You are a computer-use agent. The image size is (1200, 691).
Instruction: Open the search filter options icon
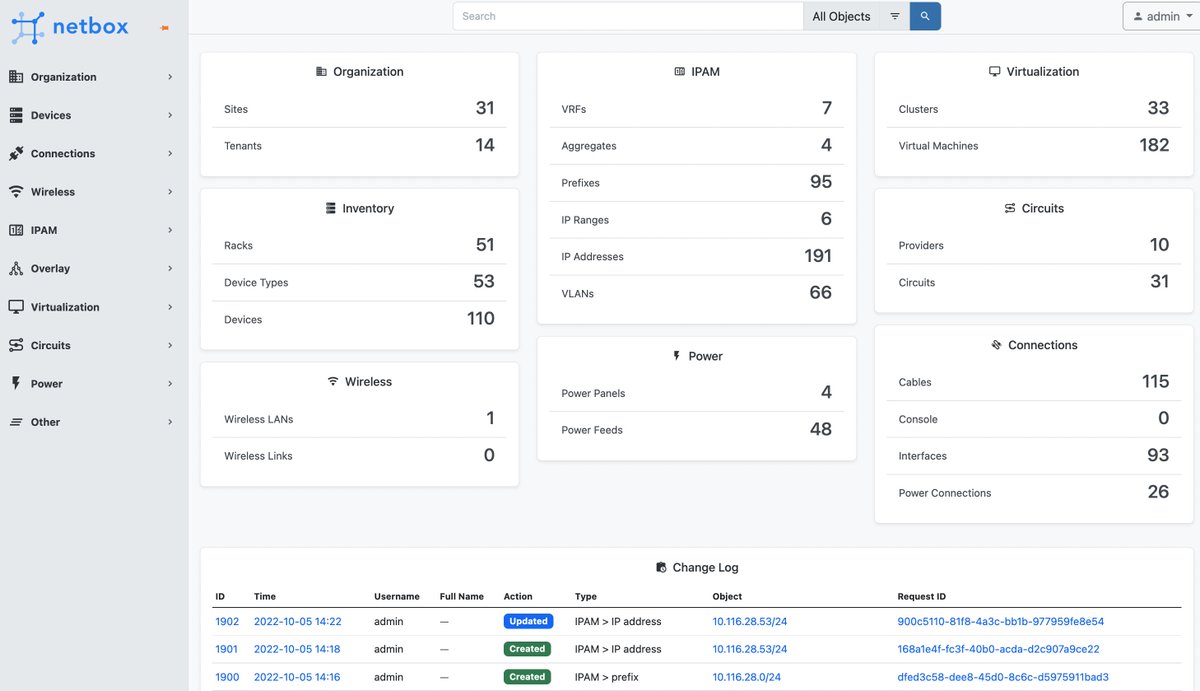point(895,16)
